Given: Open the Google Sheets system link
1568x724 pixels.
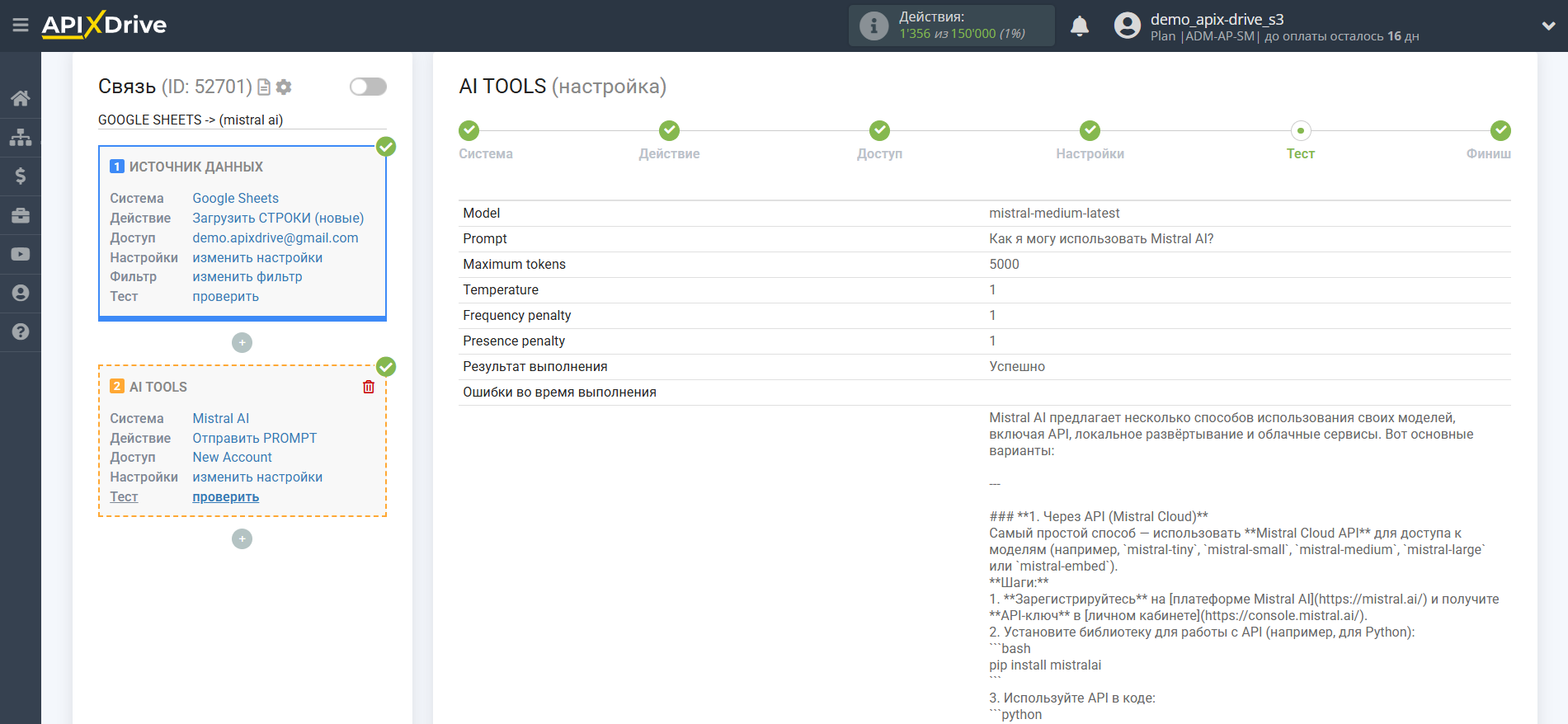Looking at the screenshot, I should point(235,198).
